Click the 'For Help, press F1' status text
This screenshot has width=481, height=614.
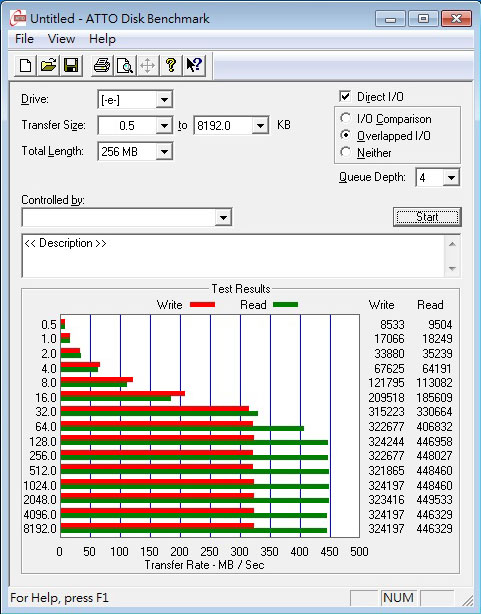click(x=60, y=598)
